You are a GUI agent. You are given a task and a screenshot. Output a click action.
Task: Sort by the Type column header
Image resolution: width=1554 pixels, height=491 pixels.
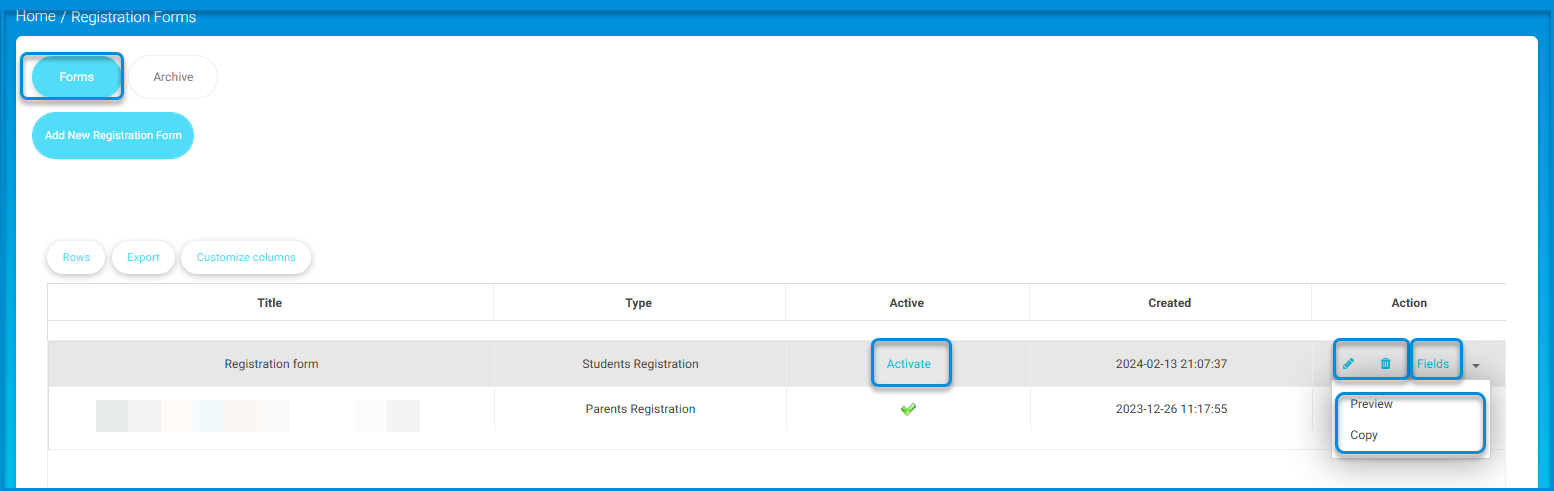click(x=638, y=303)
